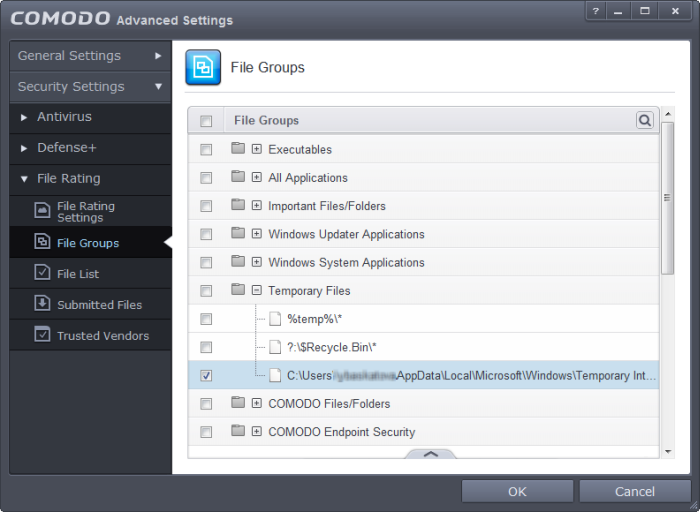Check the %temp%\* entry checkbox

coord(206,319)
